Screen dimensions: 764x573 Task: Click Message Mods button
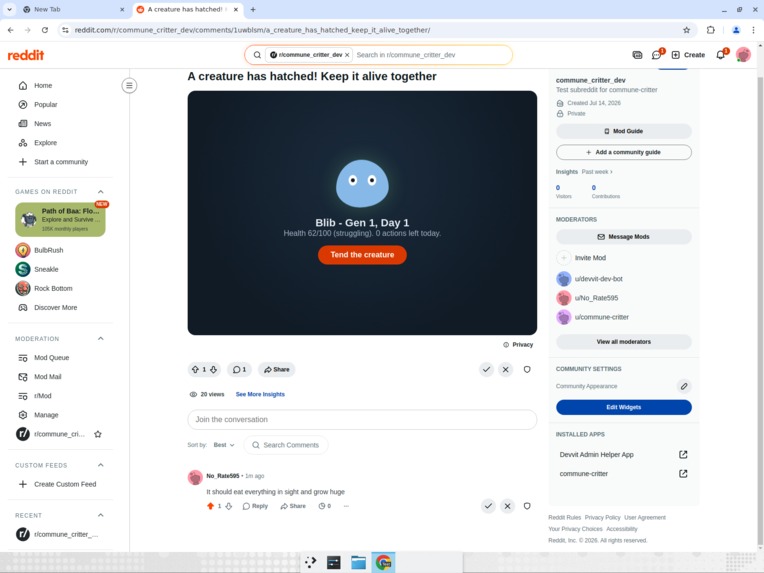(x=624, y=236)
